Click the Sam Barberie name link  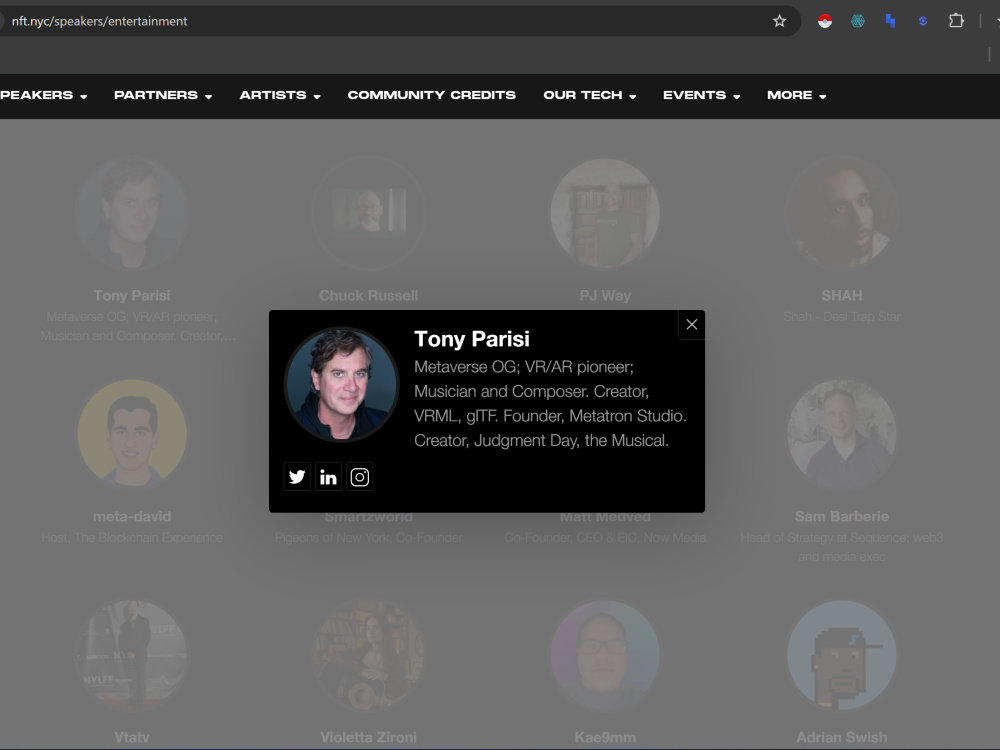pos(842,517)
